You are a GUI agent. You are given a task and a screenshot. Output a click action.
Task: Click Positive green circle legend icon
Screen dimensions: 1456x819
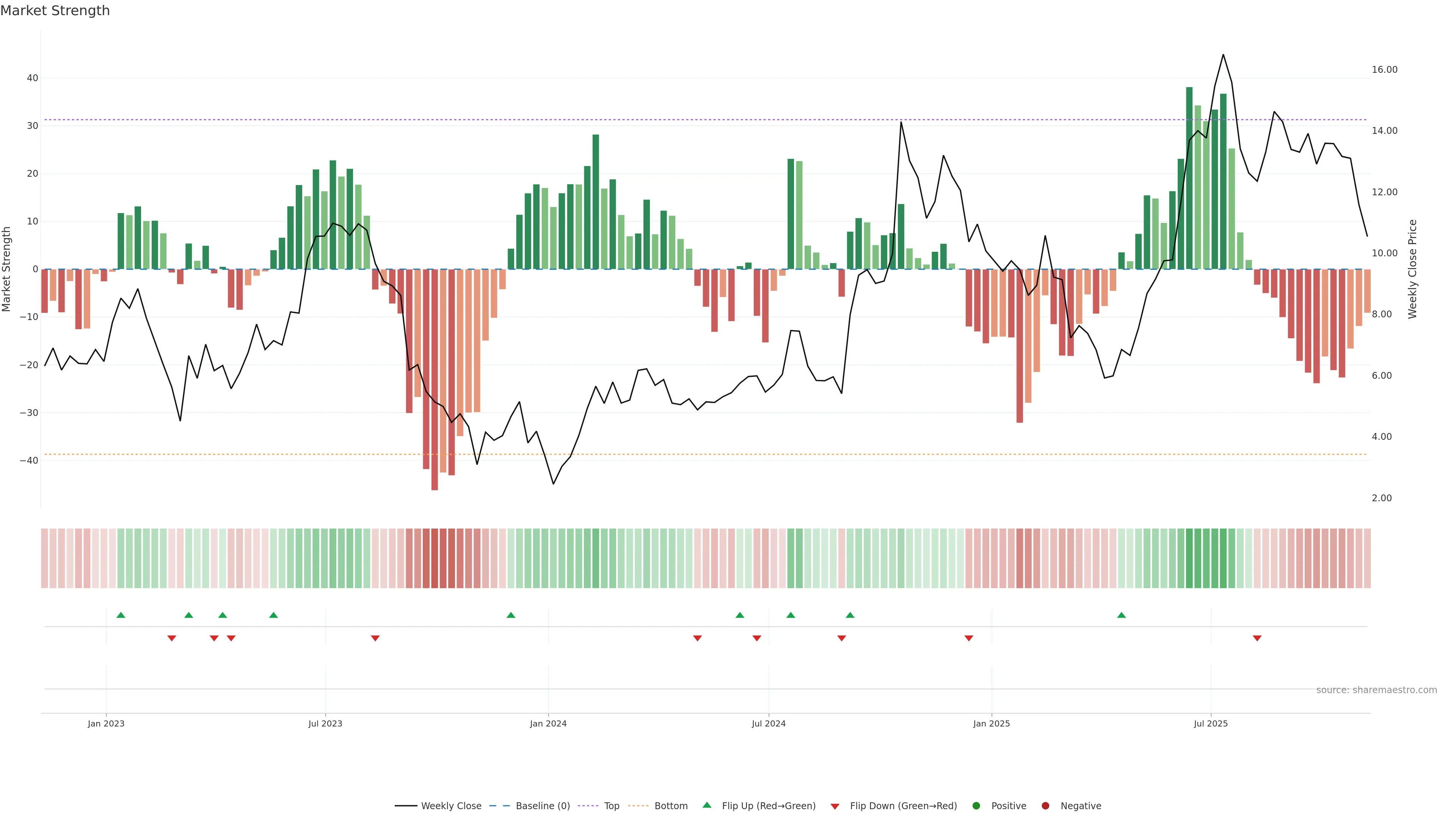click(976, 806)
